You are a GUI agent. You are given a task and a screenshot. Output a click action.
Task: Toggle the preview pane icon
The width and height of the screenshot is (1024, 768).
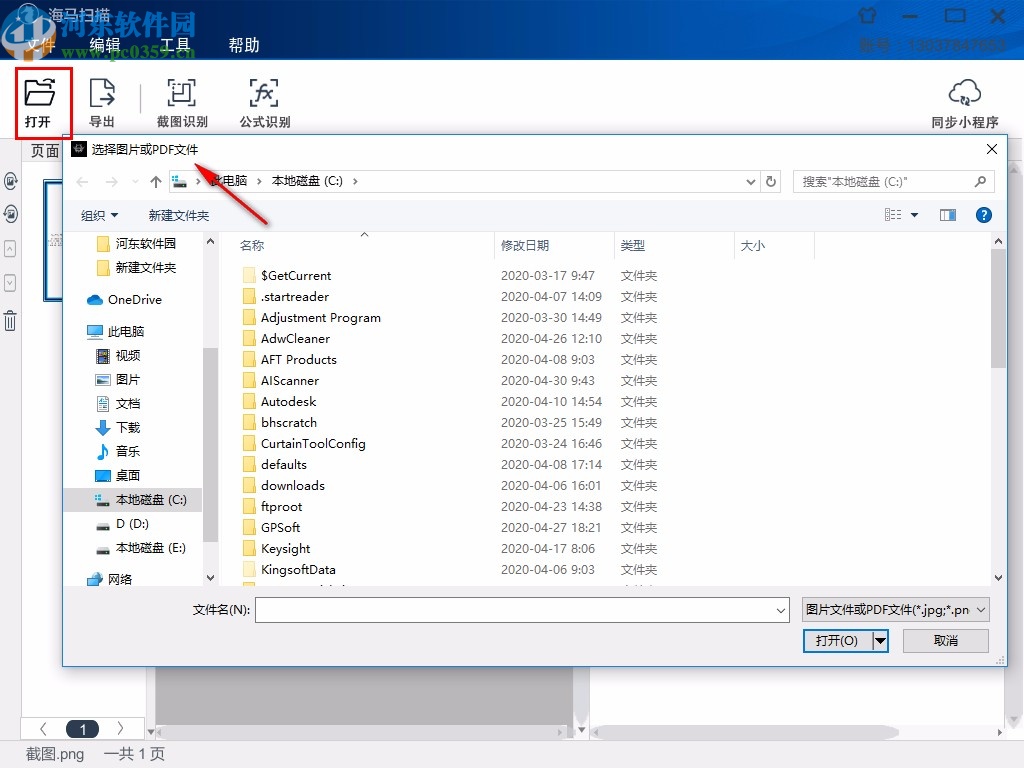point(948,215)
